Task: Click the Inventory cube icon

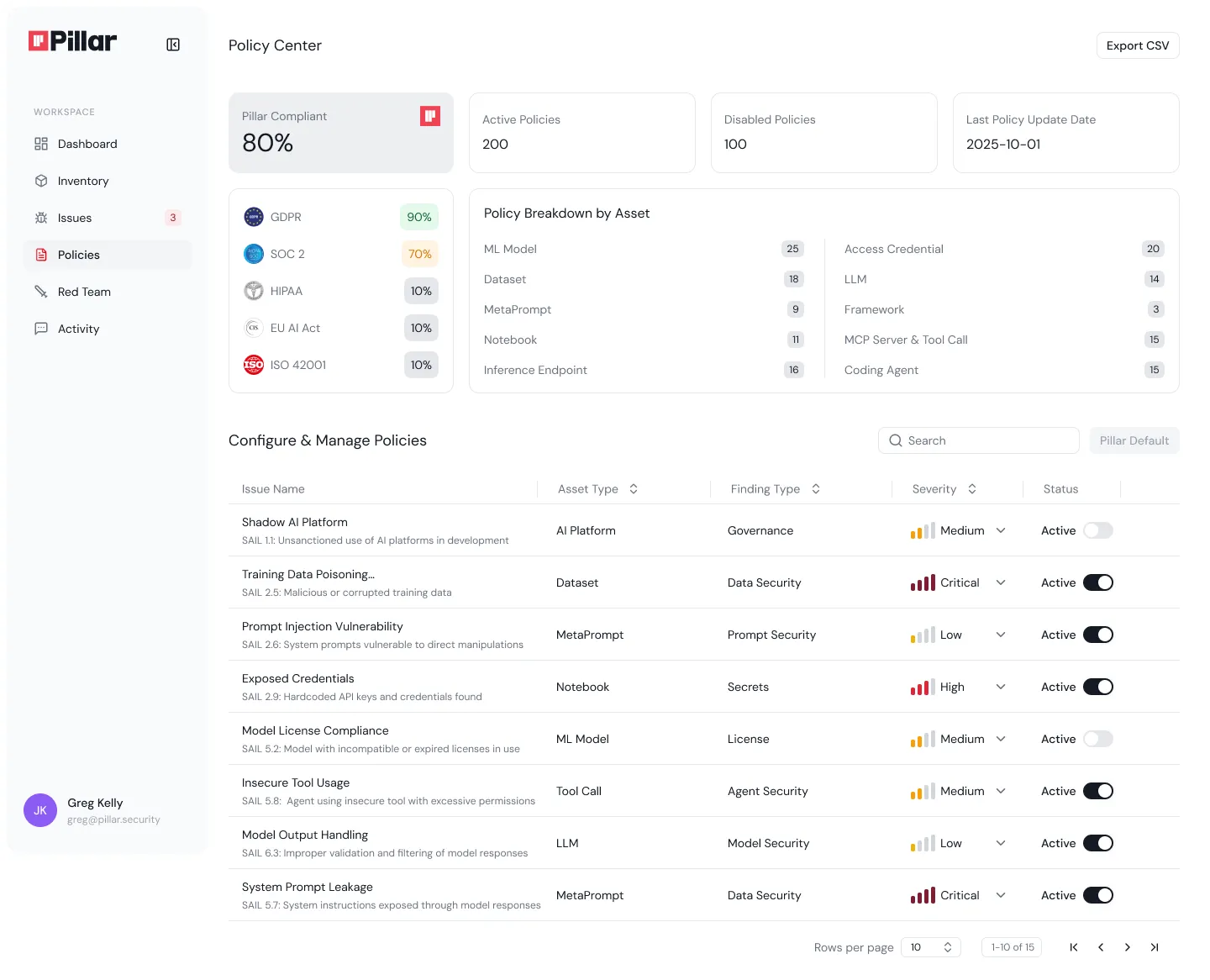Action: tap(41, 181)
